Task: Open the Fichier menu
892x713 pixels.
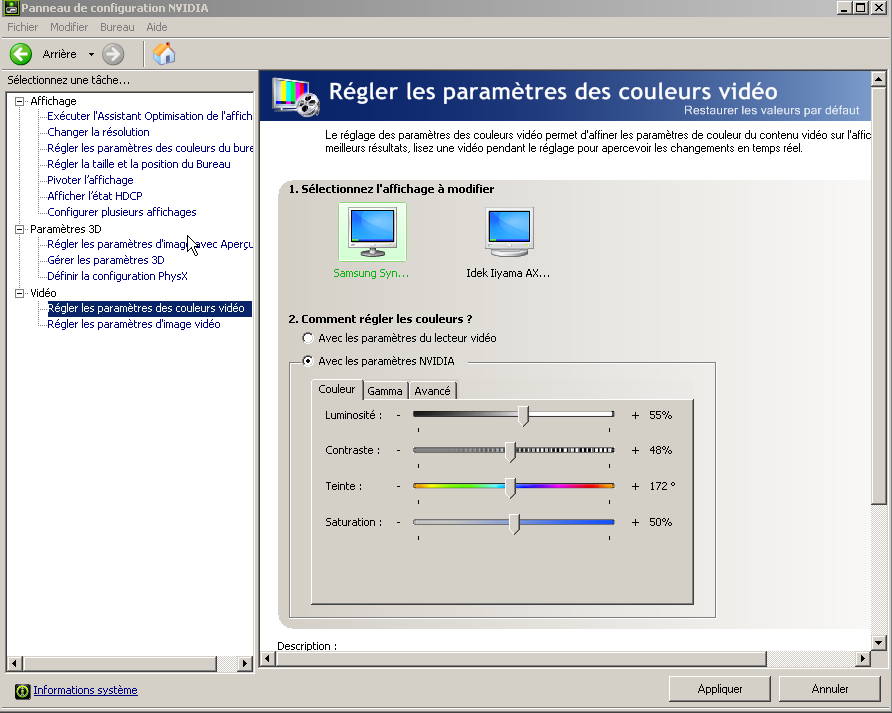Action: (x=22, y=27)
